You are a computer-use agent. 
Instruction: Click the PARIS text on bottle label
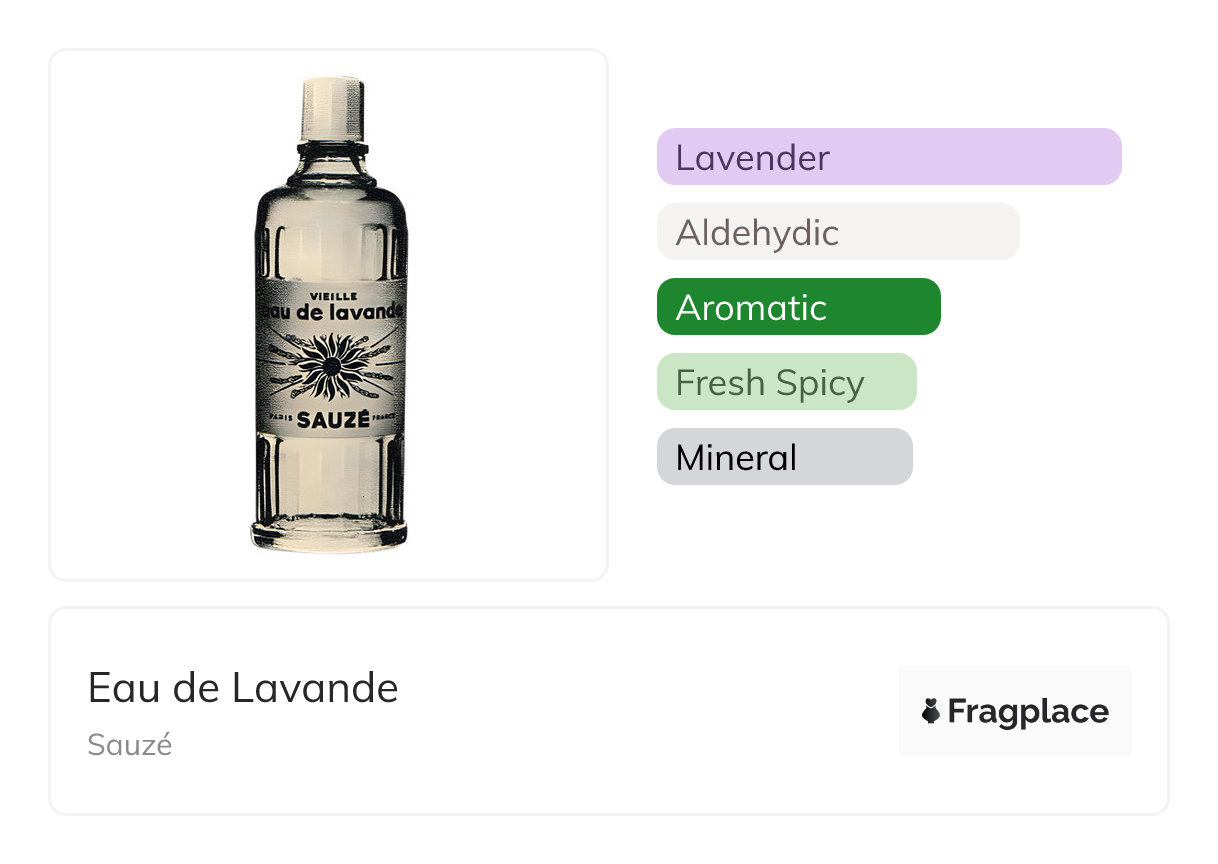click(x=278, y=417)
